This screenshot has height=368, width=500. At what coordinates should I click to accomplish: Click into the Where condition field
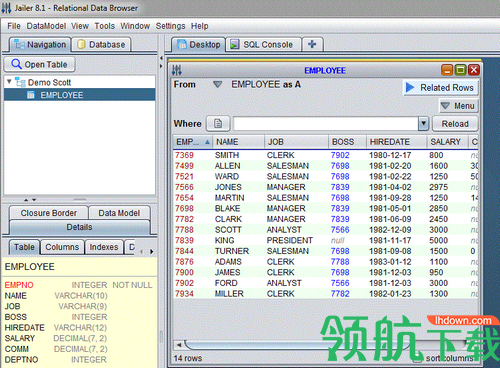[x=326, y=124]
